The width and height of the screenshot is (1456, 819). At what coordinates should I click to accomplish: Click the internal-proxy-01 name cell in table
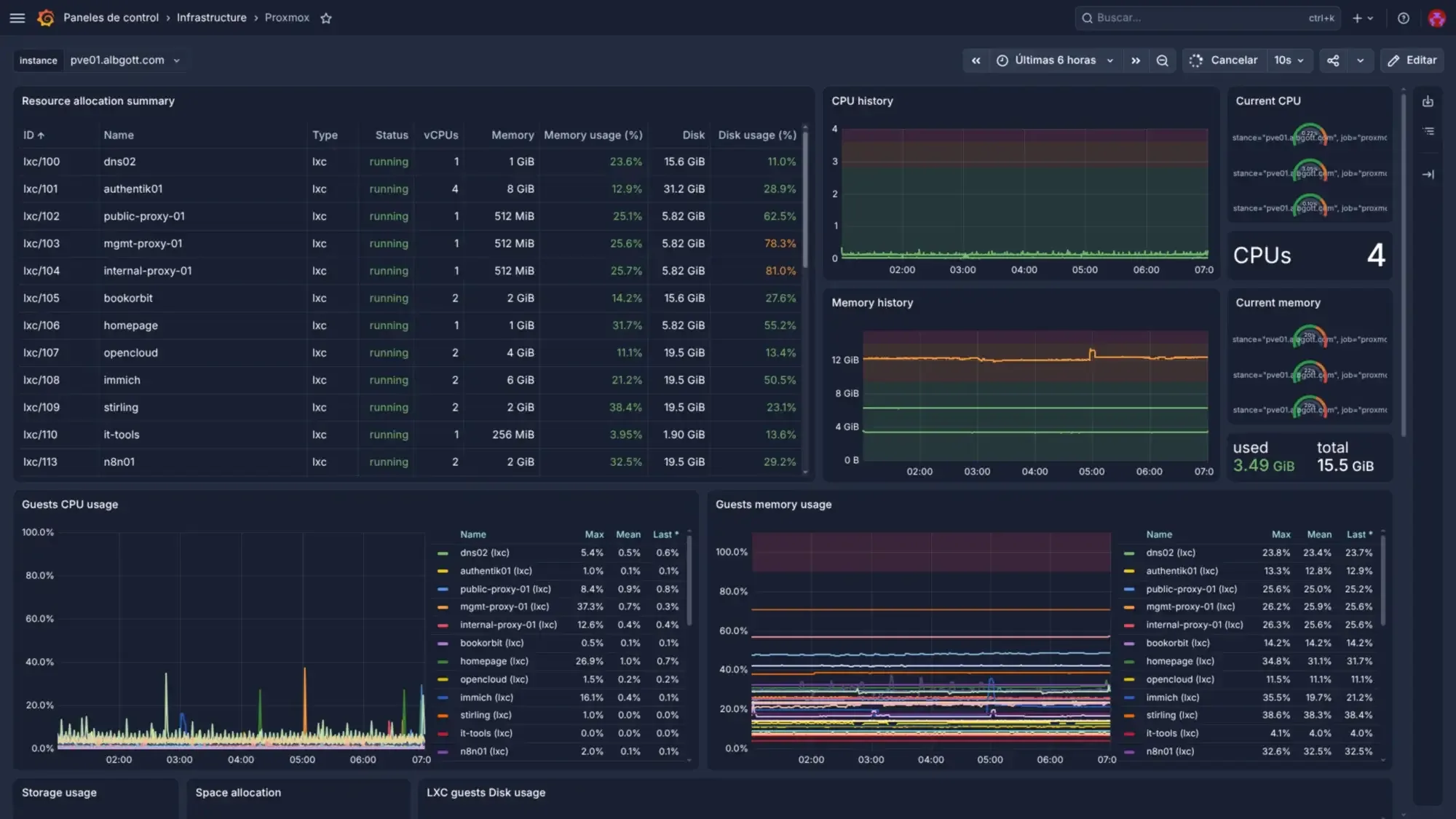click(148, 271)
